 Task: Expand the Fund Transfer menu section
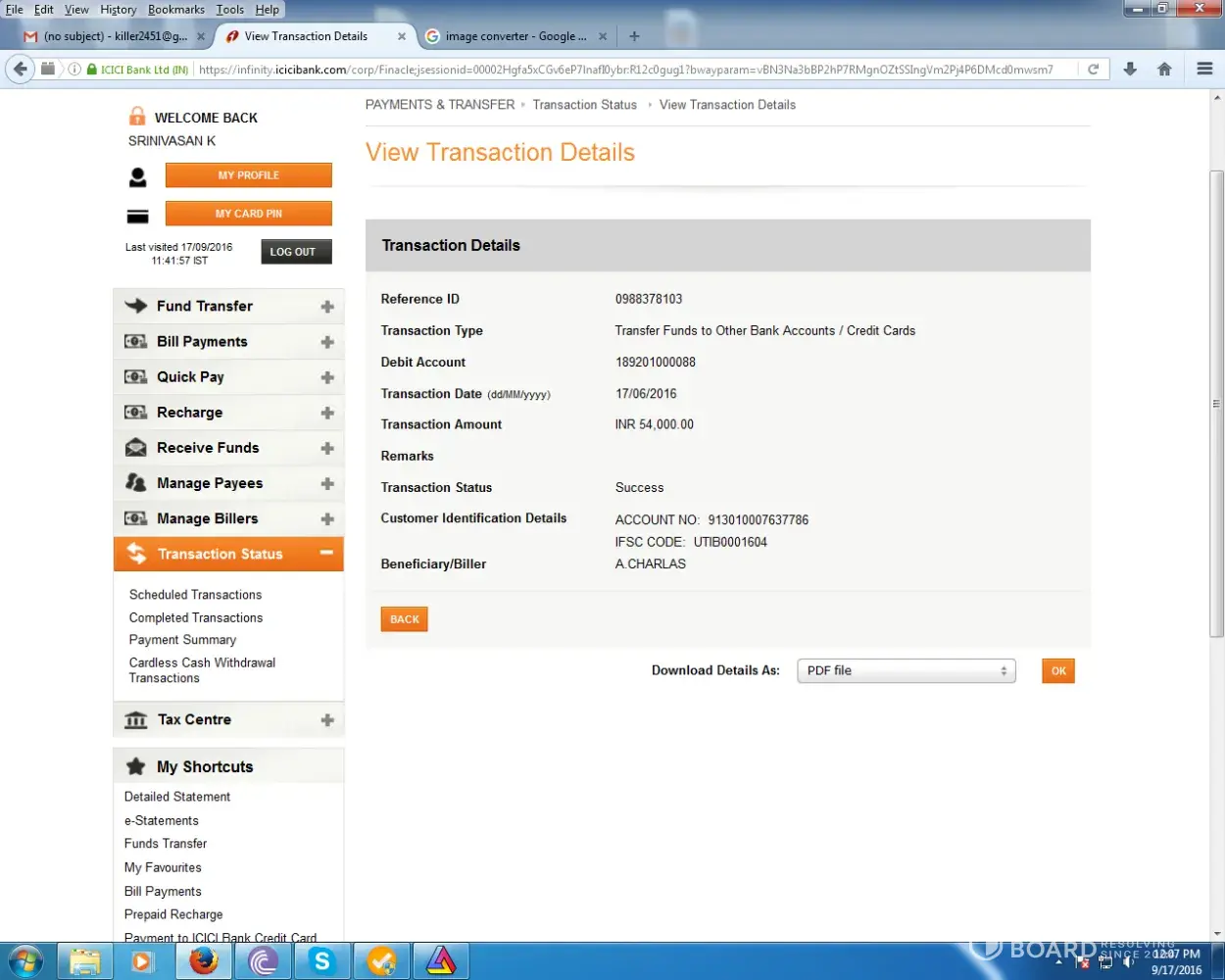click(x=327, y=307)
